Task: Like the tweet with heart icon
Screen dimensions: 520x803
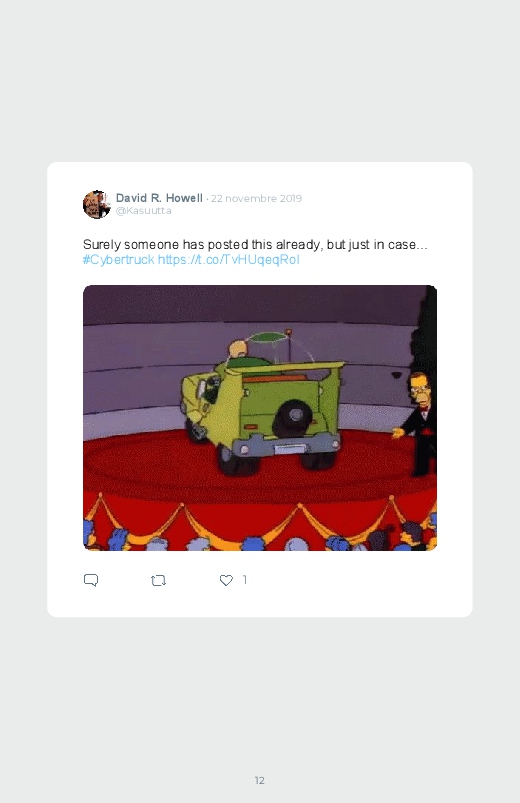Action: 226,580
